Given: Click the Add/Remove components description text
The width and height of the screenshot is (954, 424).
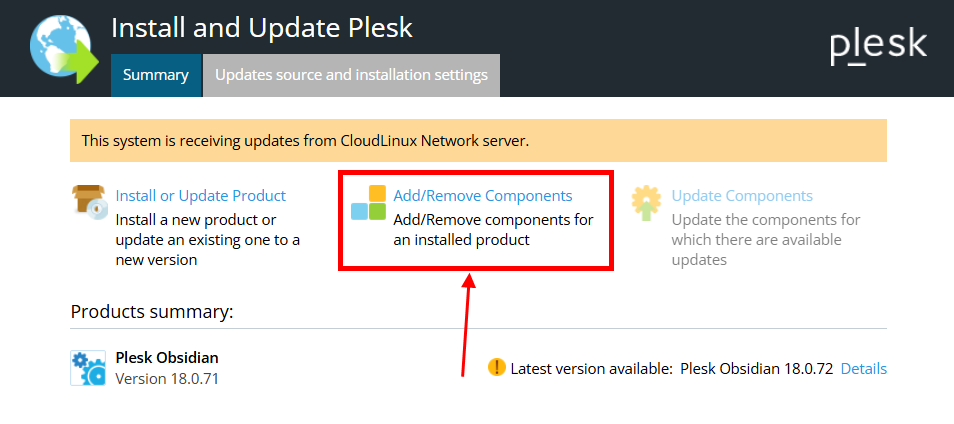Looking at the screenshot, I should (x=493, y=229).
